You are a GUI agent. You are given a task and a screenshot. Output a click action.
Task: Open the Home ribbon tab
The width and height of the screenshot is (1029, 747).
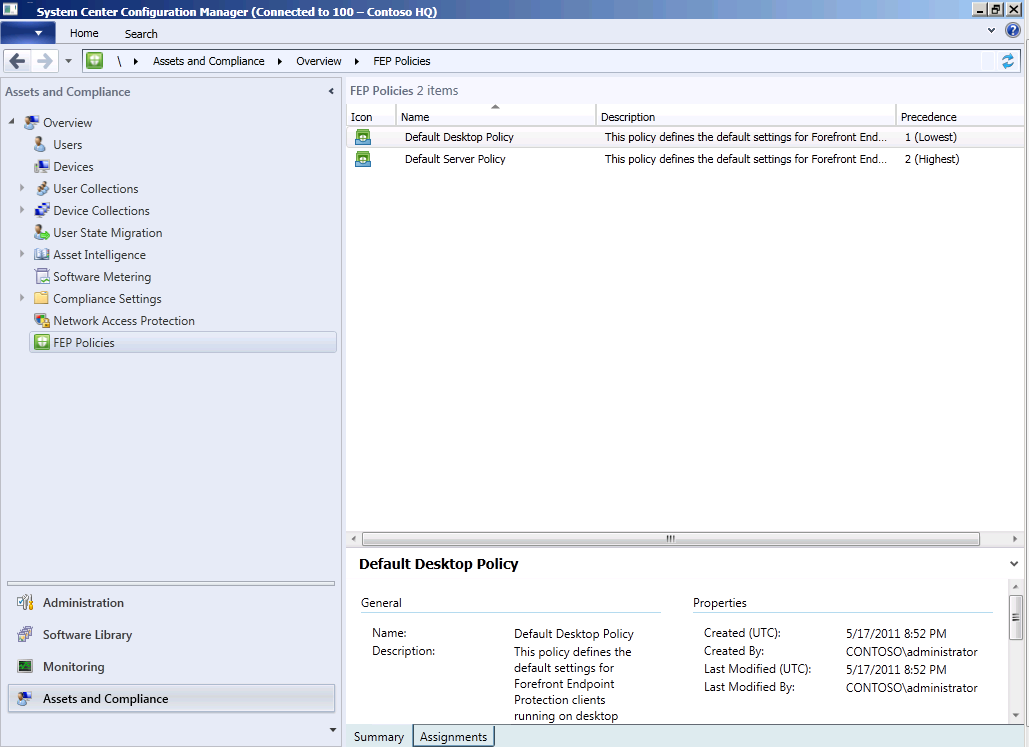84,33
